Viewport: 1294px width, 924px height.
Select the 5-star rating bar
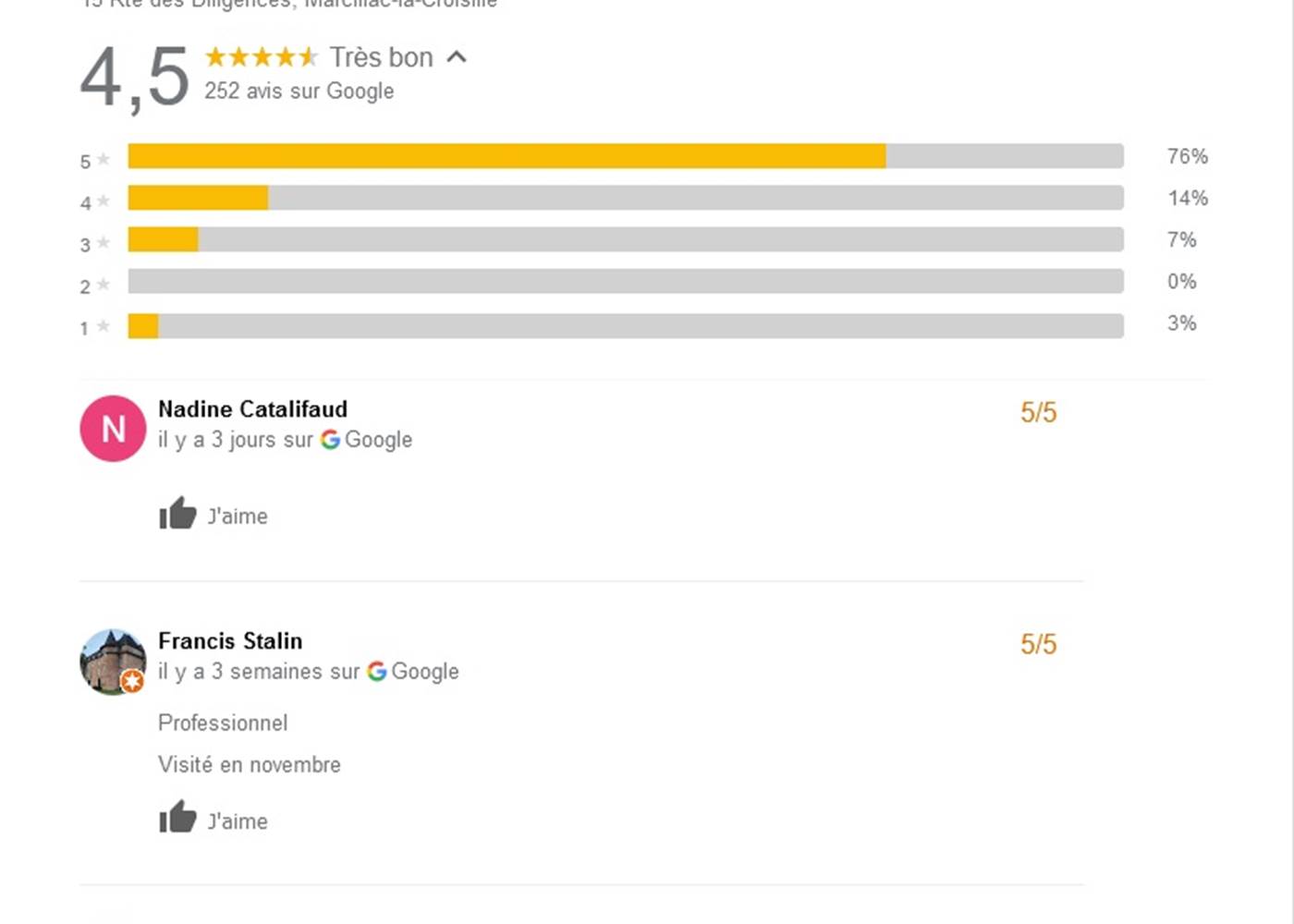pos(625,156)
